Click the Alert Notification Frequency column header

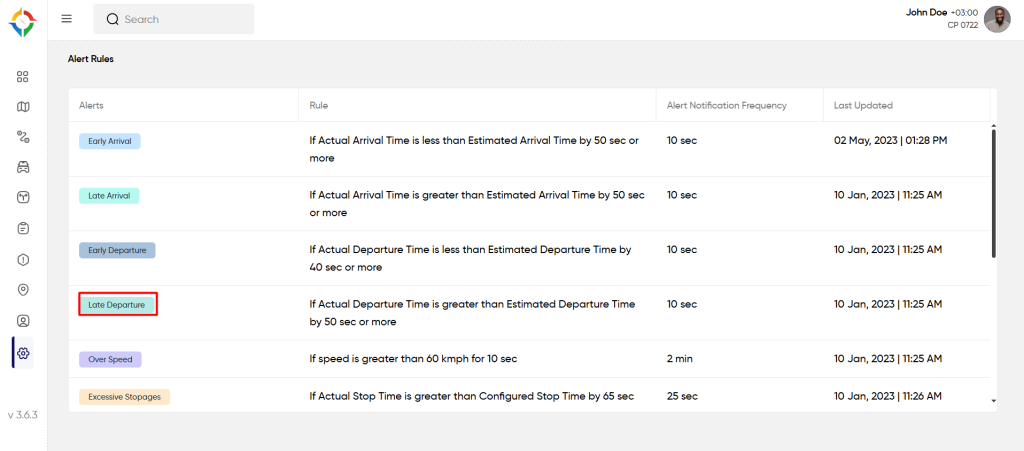[726, 105]
